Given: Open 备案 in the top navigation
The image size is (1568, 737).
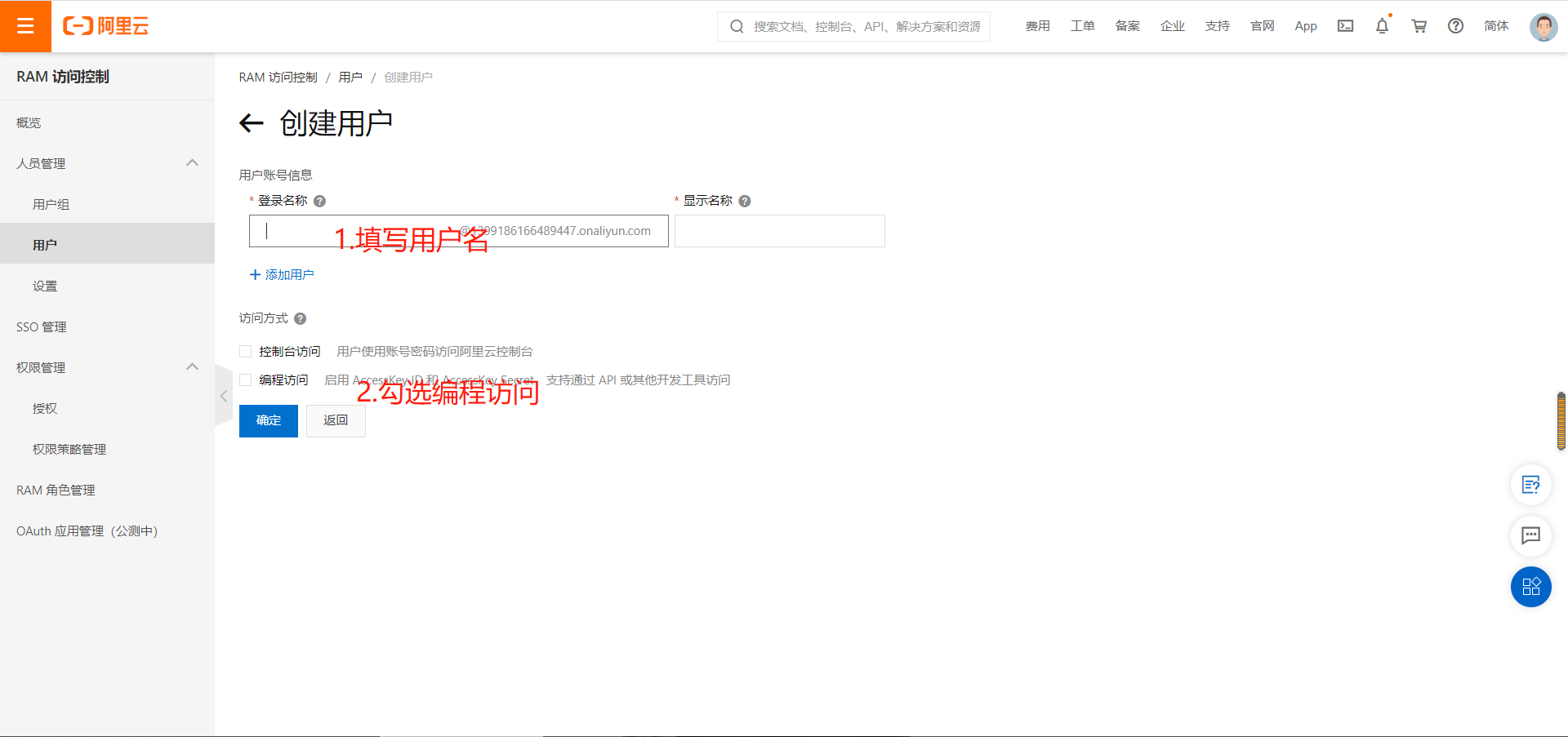Looking at the screenshot, I should click(x=1127, y=26).
